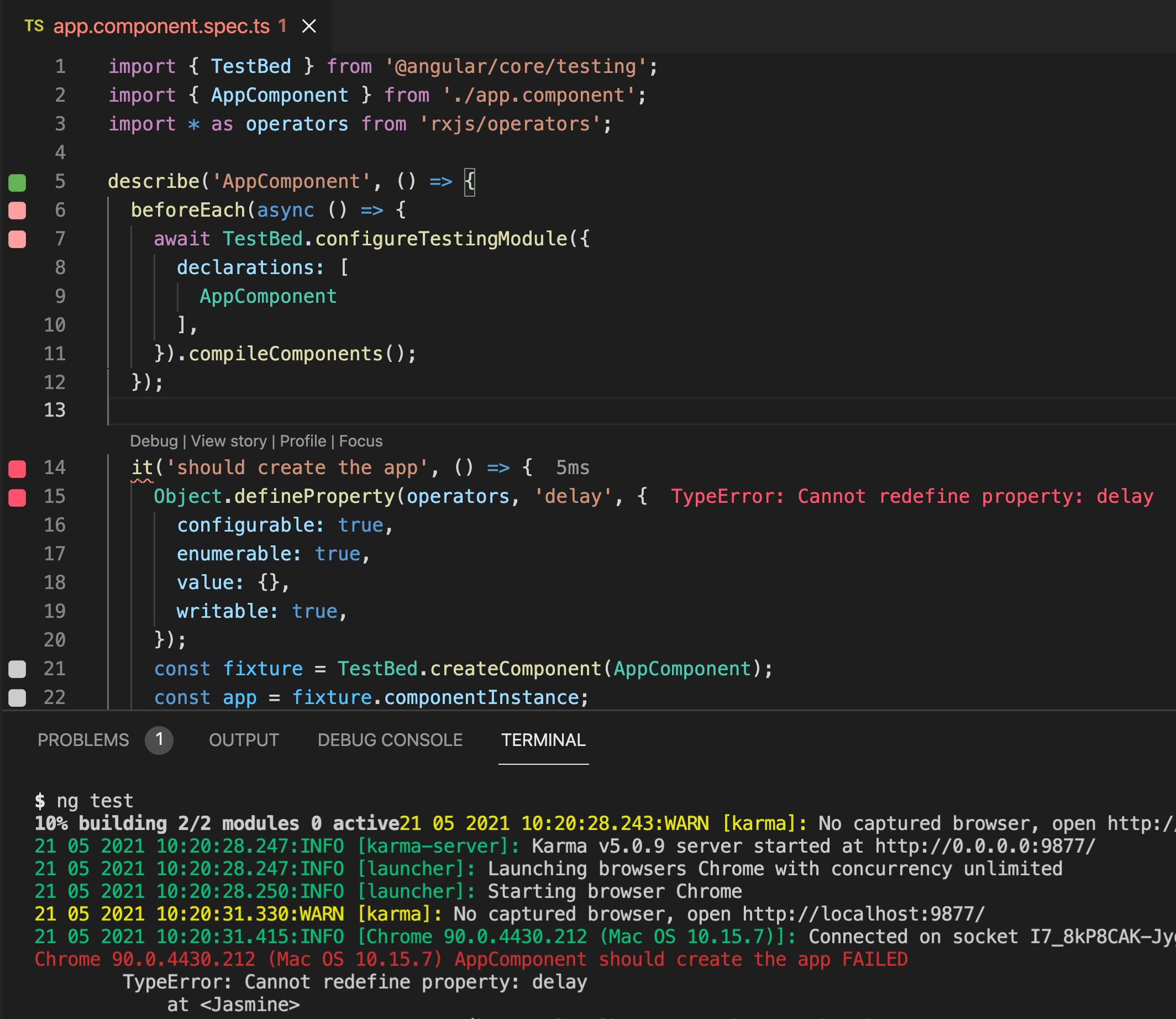The height and width of the screenshot is (1019, 1176).
Task: Open the http://localhost:9877 link in terminal output
Action: 864,914
